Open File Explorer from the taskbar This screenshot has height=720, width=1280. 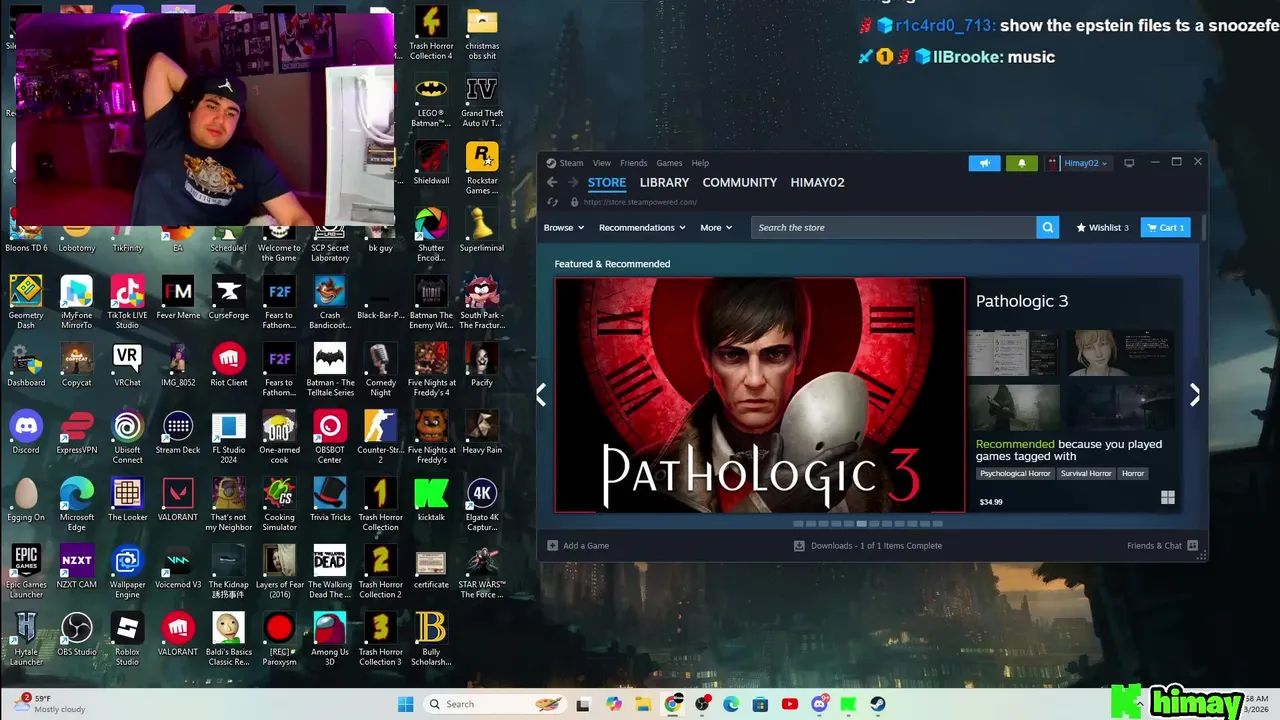(643, 704)
